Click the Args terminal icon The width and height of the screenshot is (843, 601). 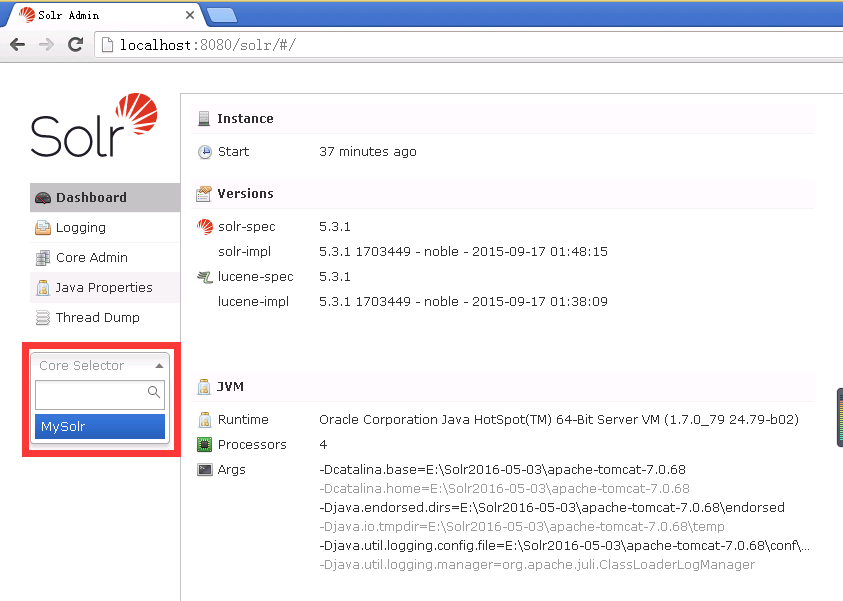(205, 470)
